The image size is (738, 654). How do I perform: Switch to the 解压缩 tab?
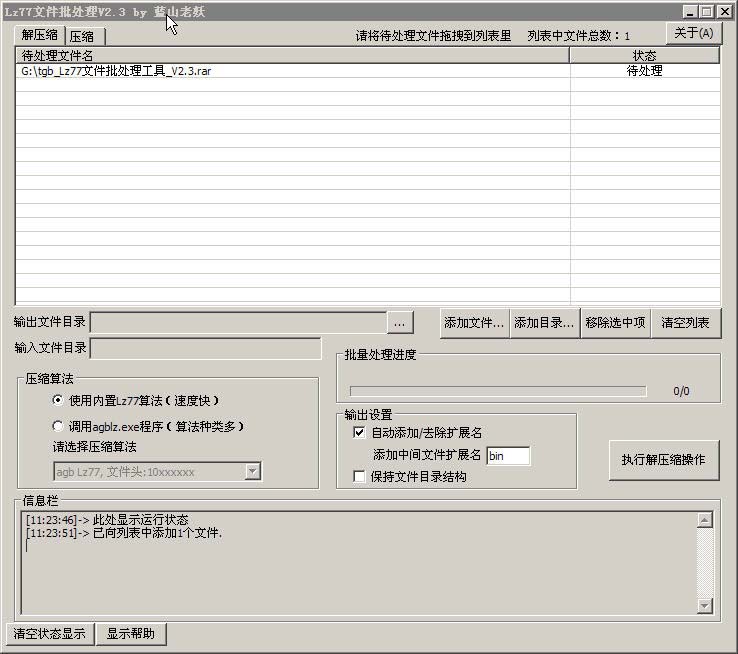[x=40, y=35]
